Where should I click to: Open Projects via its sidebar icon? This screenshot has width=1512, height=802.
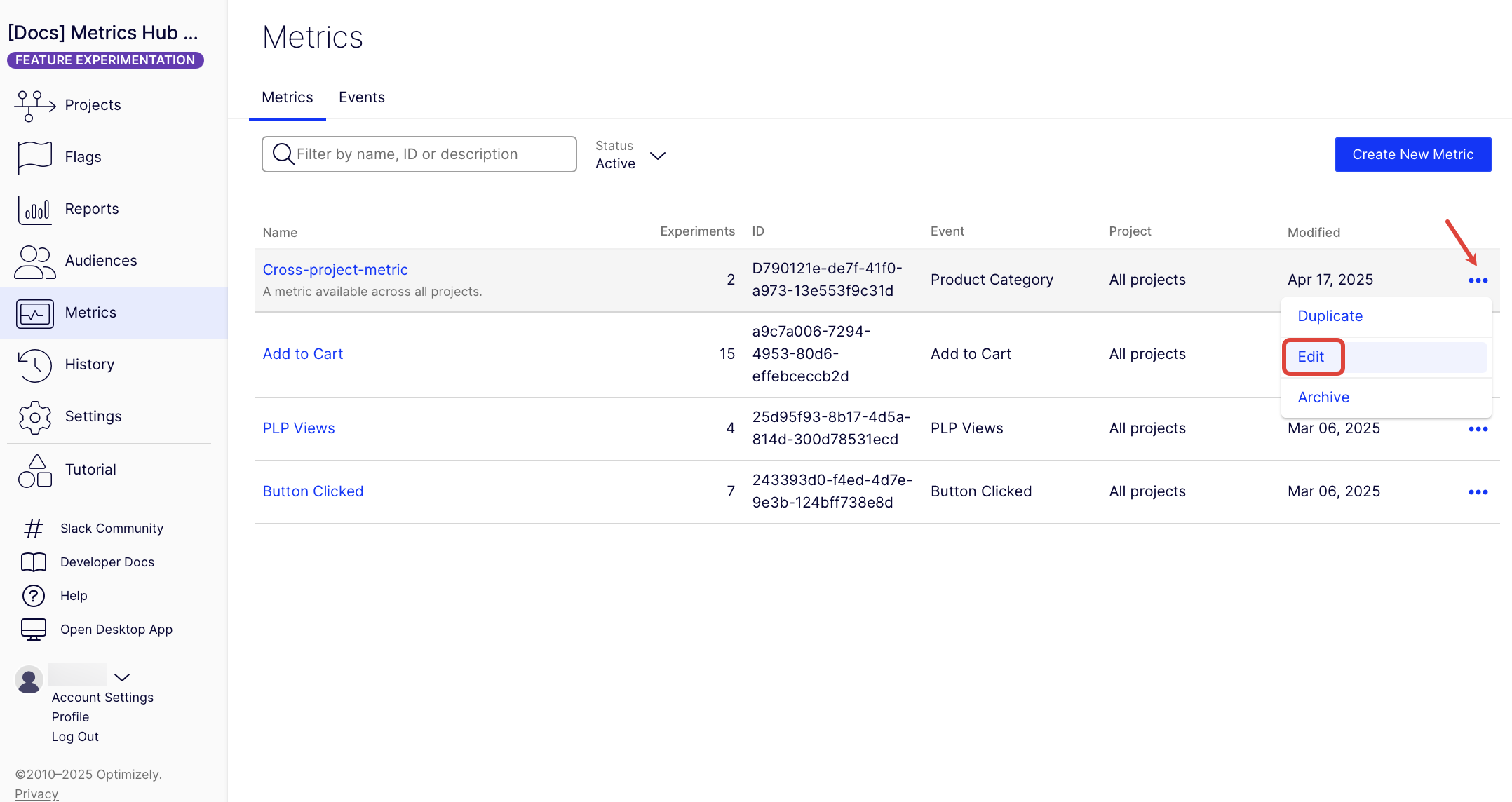(34, 105)
